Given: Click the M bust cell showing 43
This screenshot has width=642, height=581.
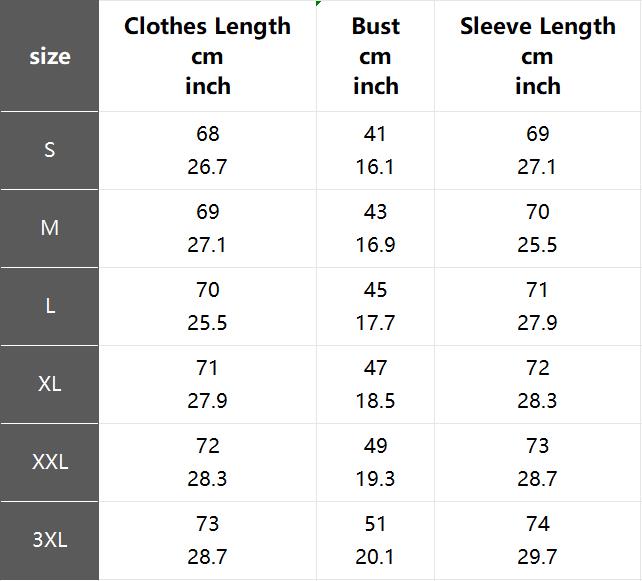Looking at the screenshot, I should tap(375, 212).
